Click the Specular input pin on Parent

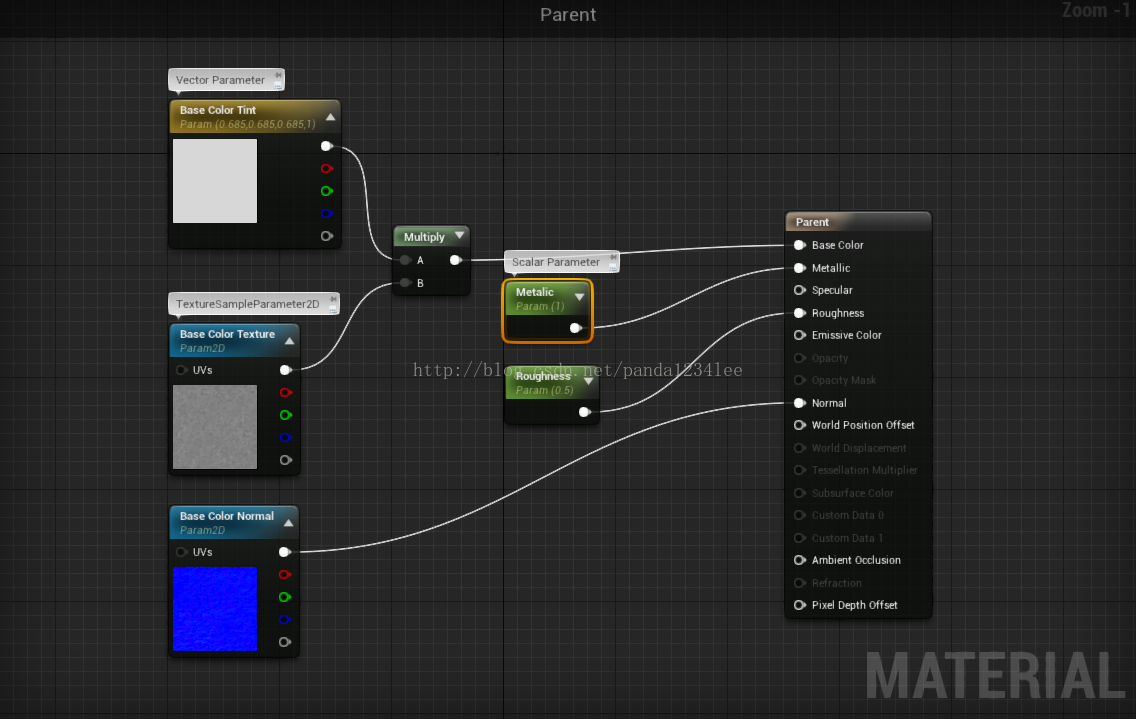[800, 291]
